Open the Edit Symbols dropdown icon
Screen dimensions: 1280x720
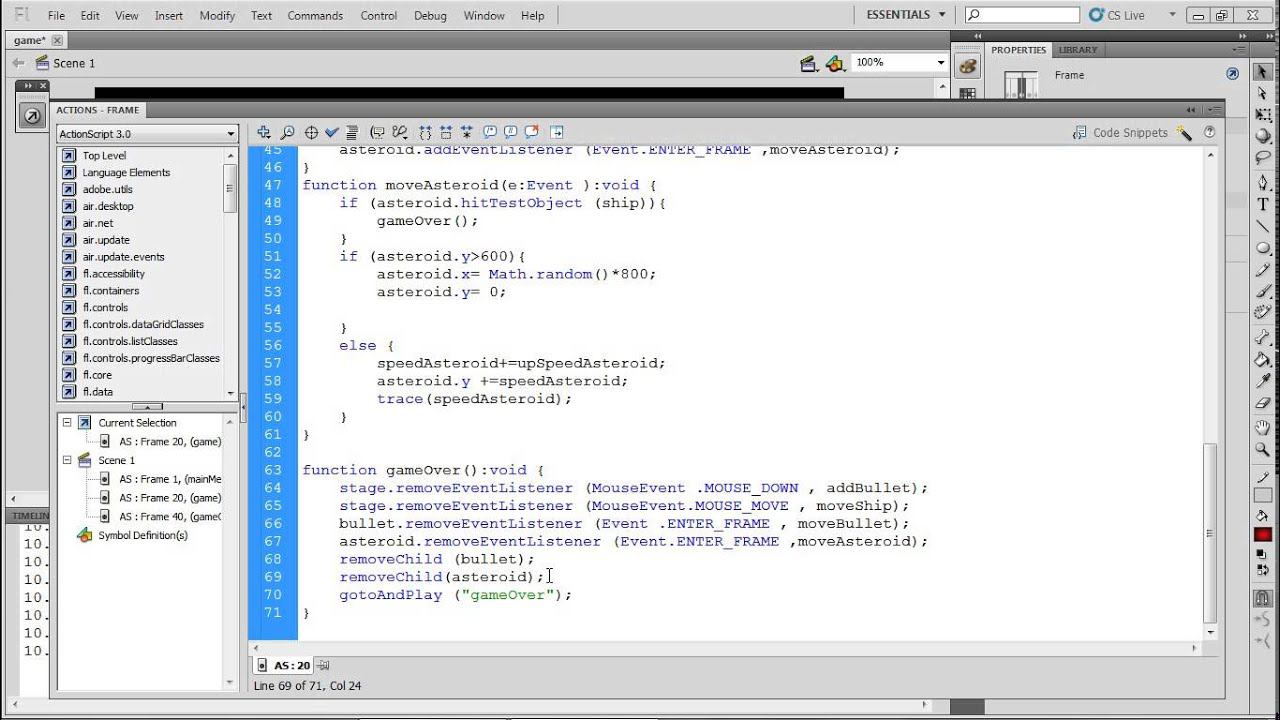coord(836,63)
